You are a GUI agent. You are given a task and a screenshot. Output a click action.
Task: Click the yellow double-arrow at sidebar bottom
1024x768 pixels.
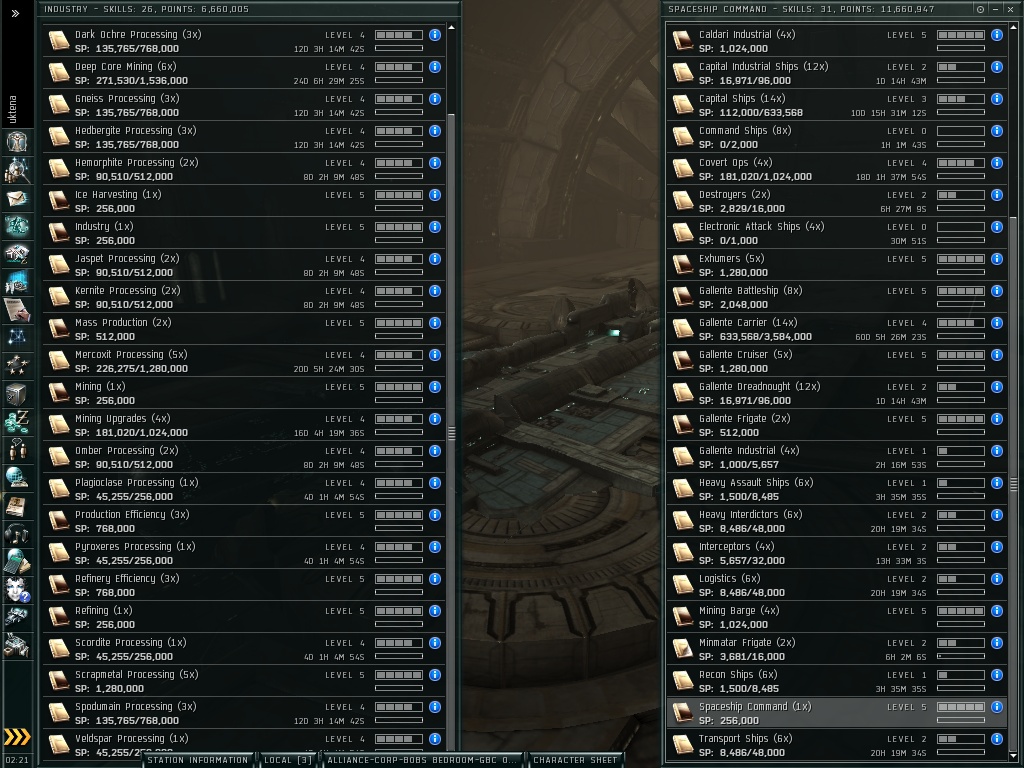pyautogui.click(x=17, y=737)
